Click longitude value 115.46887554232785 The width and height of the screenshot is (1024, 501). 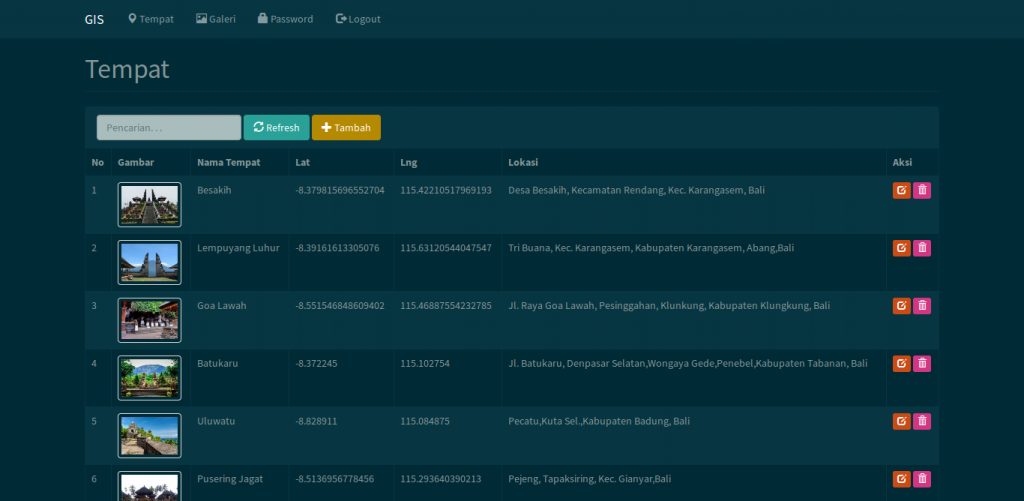446,306
